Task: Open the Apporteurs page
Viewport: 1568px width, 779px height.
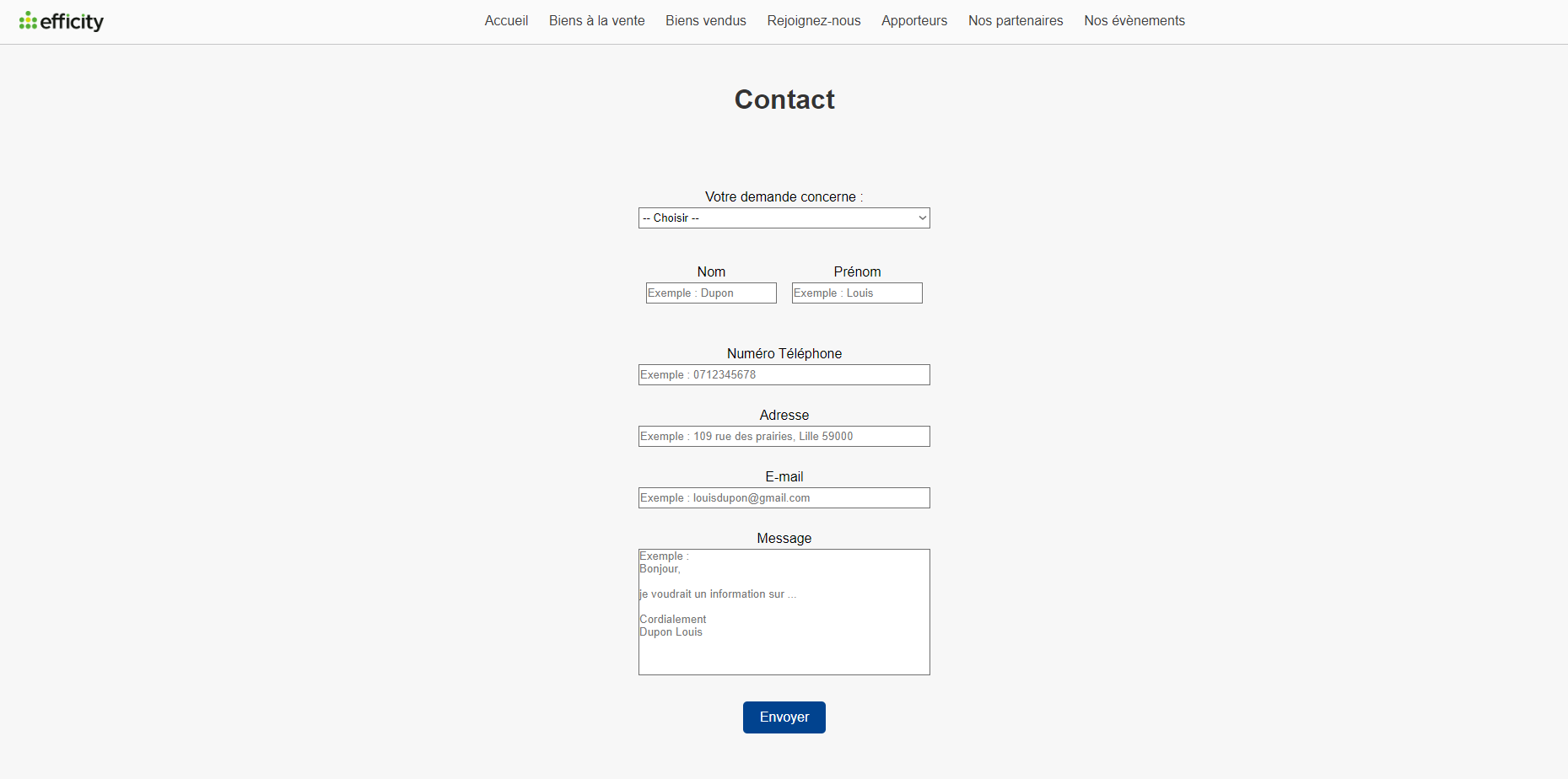Action: pos(913,21)
